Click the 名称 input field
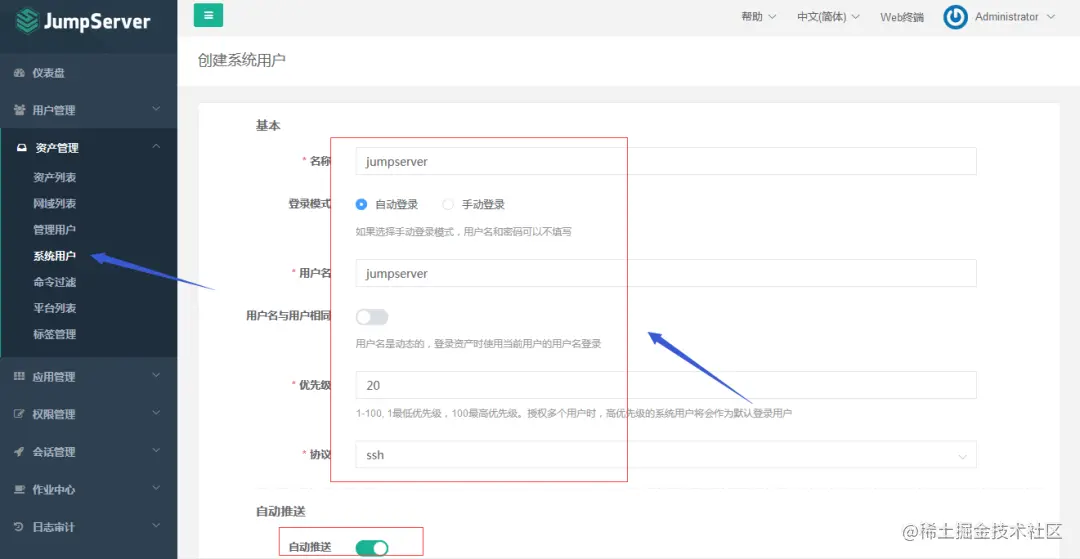The width and height of the screenshot is (1080, 559). (666, 161)
